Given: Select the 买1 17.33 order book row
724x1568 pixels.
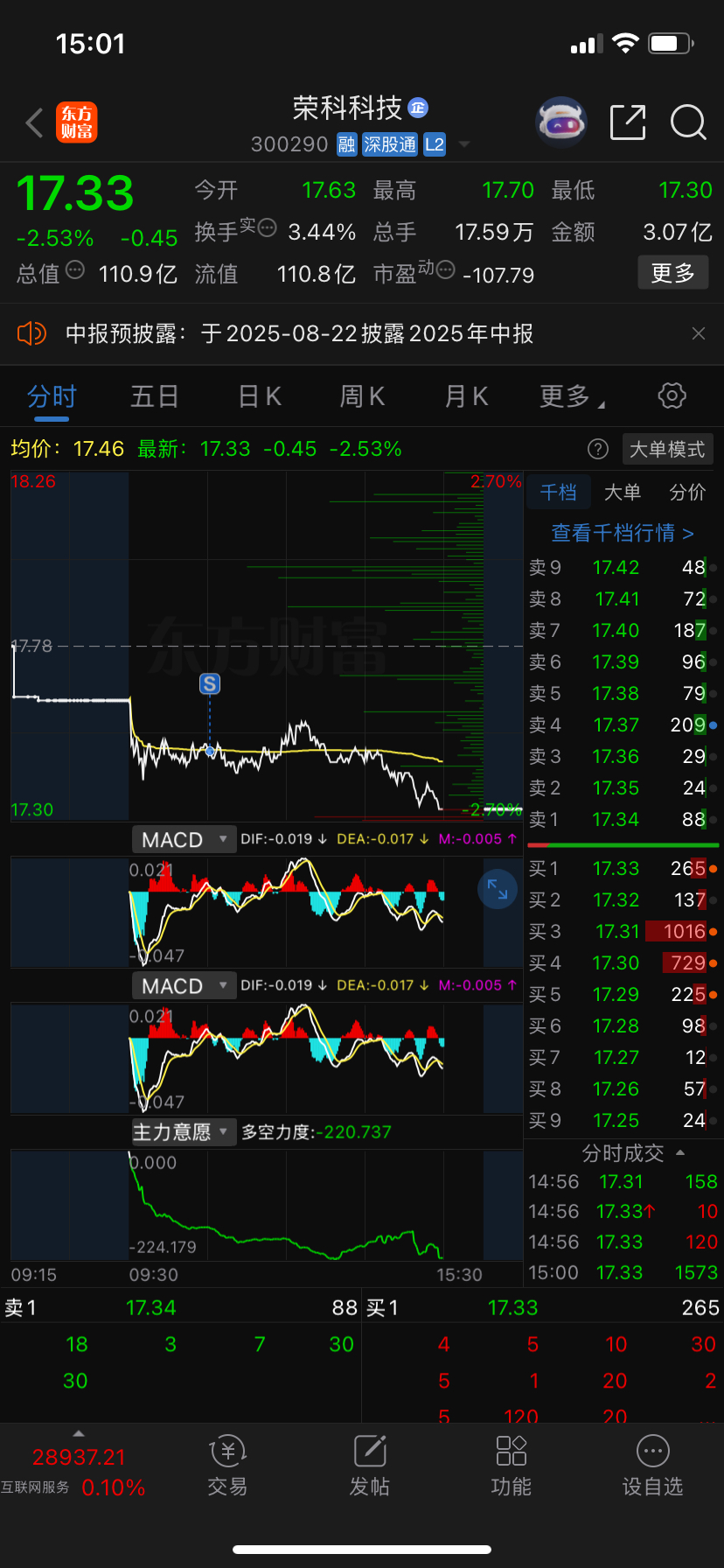Looking at the screenshot, I should click(623, 869).
